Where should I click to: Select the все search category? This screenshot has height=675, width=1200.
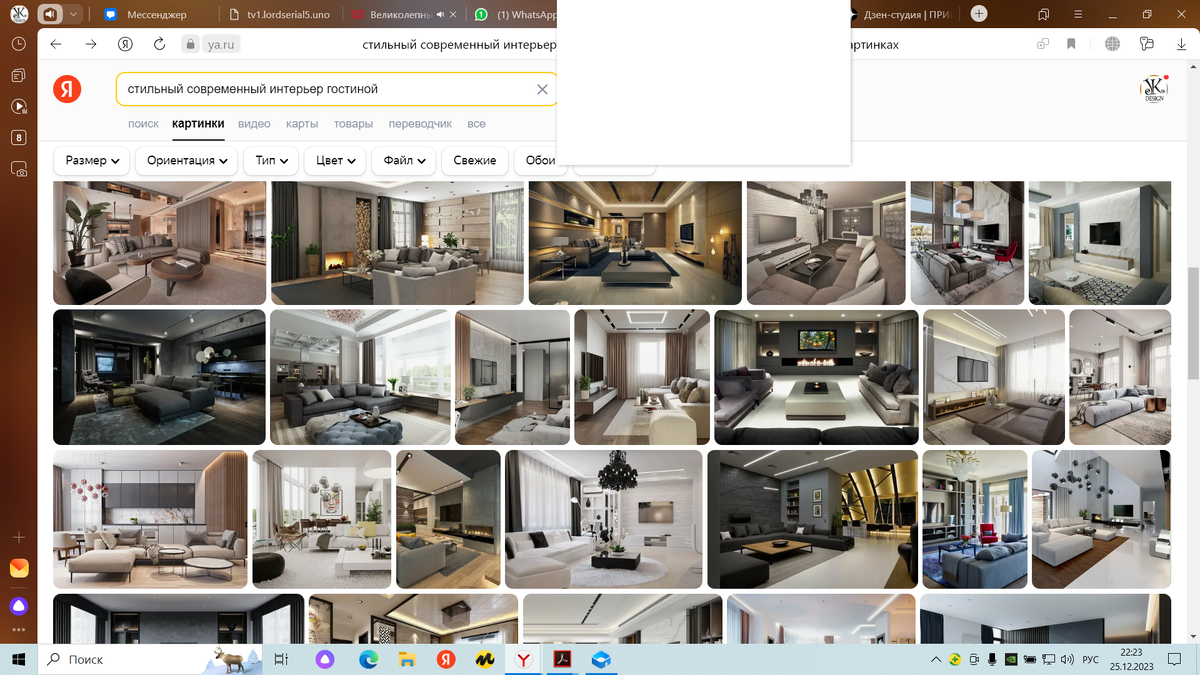click(476, 124)
